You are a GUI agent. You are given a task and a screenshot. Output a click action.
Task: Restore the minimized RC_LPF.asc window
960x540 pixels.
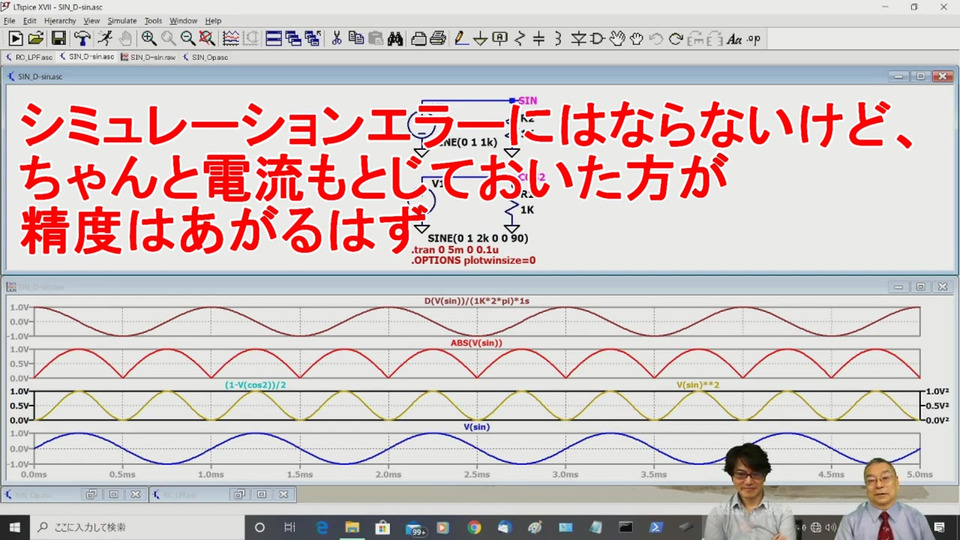[239, 494]
